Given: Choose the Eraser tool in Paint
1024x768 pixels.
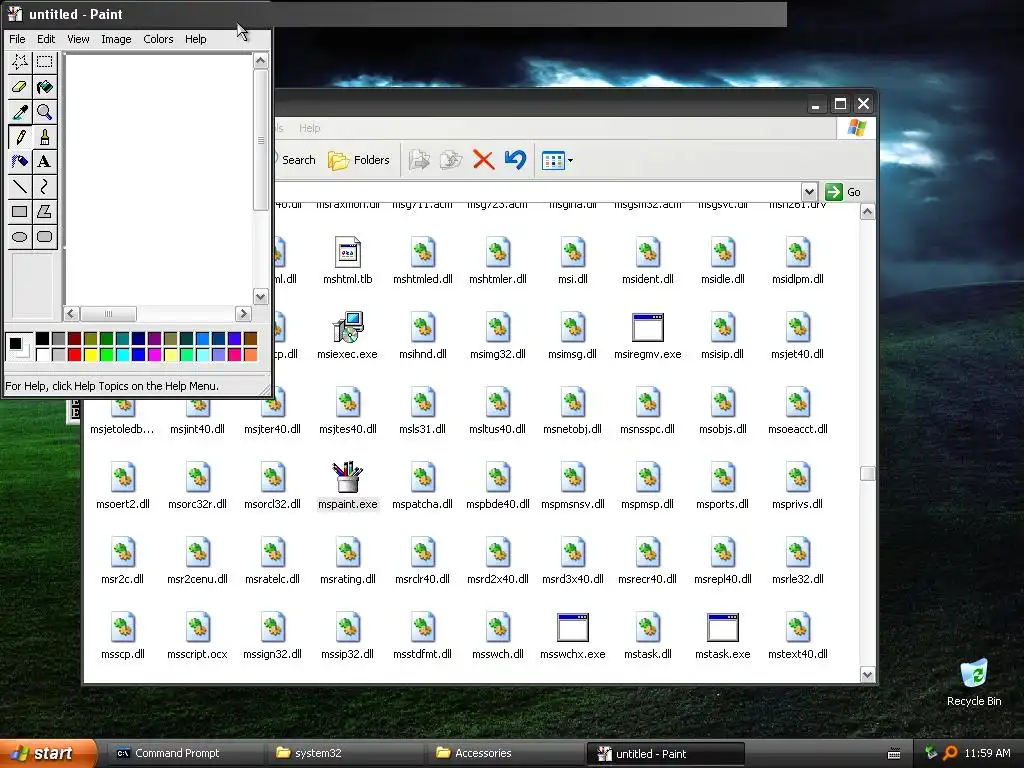Looking at the screenshot, I should tap(20, 87).
